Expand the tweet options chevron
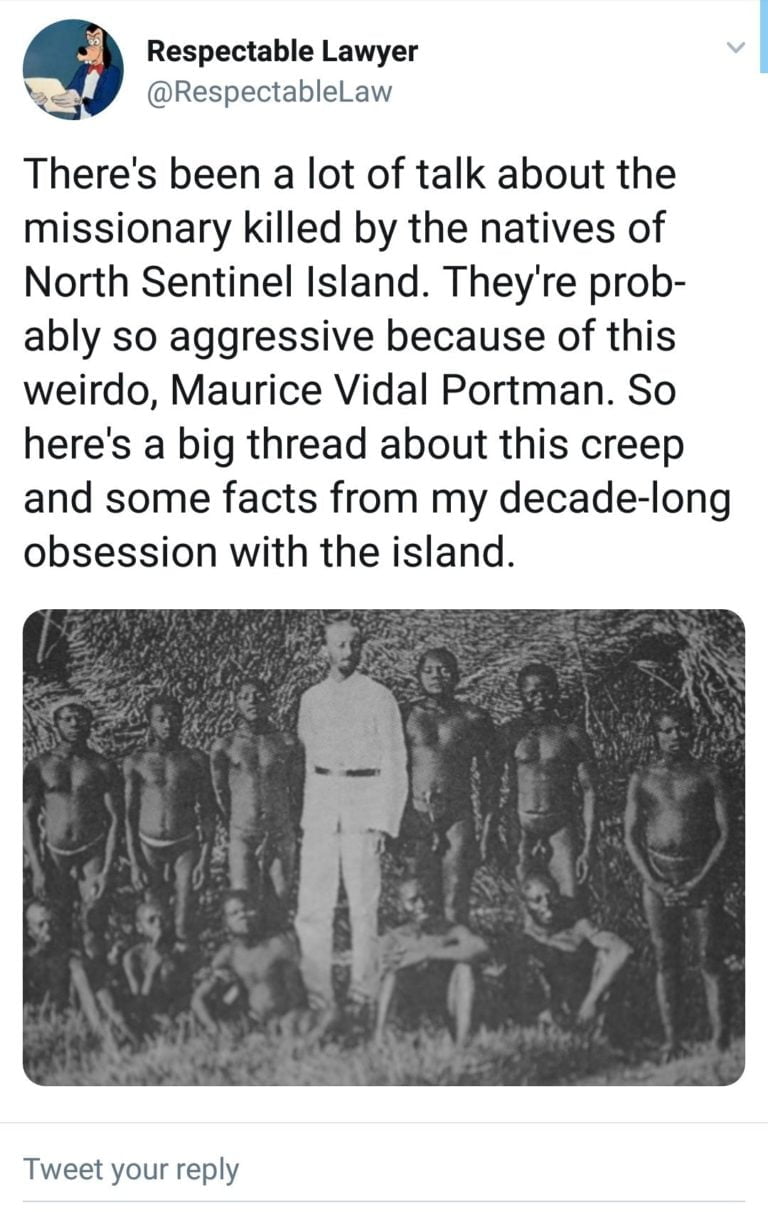This screenshot has width=768, height=1212. coord(736,48)
